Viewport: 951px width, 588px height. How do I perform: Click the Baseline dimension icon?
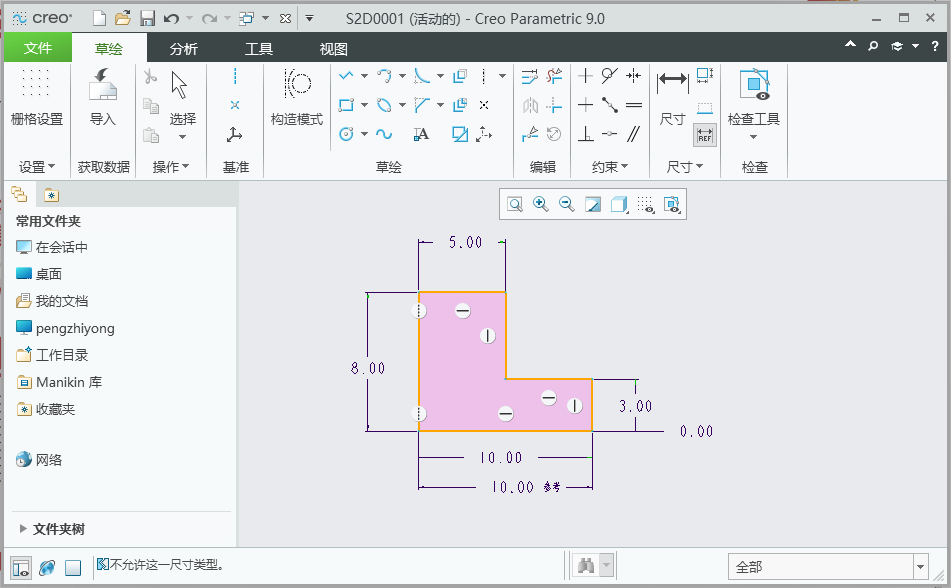pos(705,108)
